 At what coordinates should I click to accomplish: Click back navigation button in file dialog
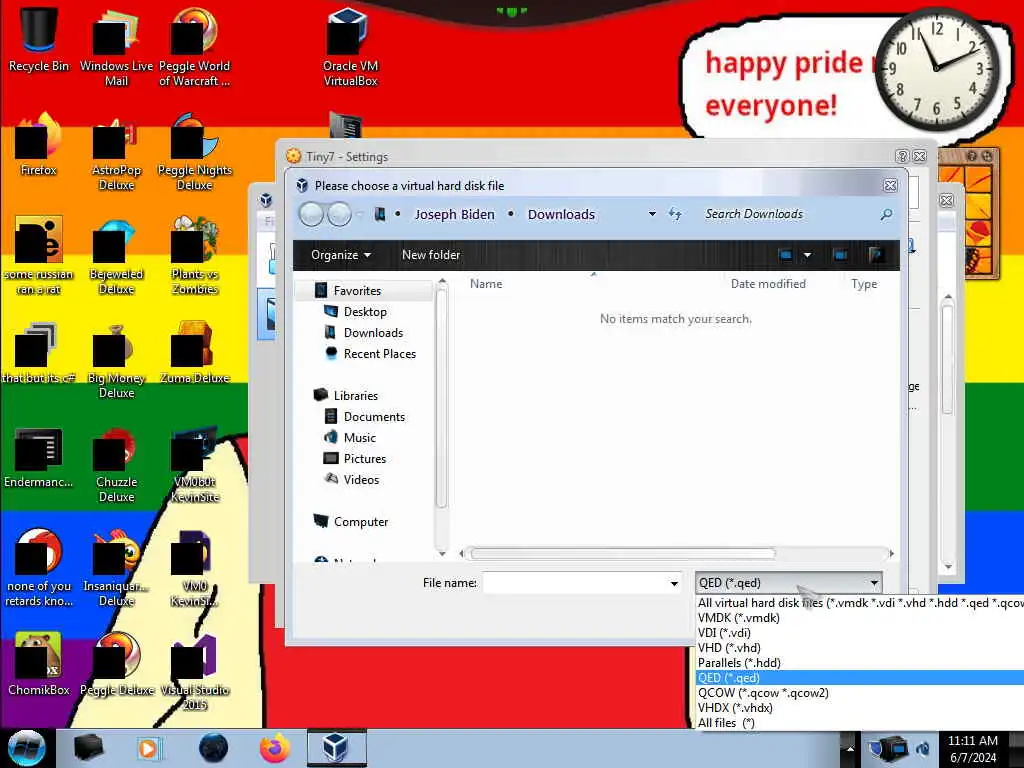point(312,214)
